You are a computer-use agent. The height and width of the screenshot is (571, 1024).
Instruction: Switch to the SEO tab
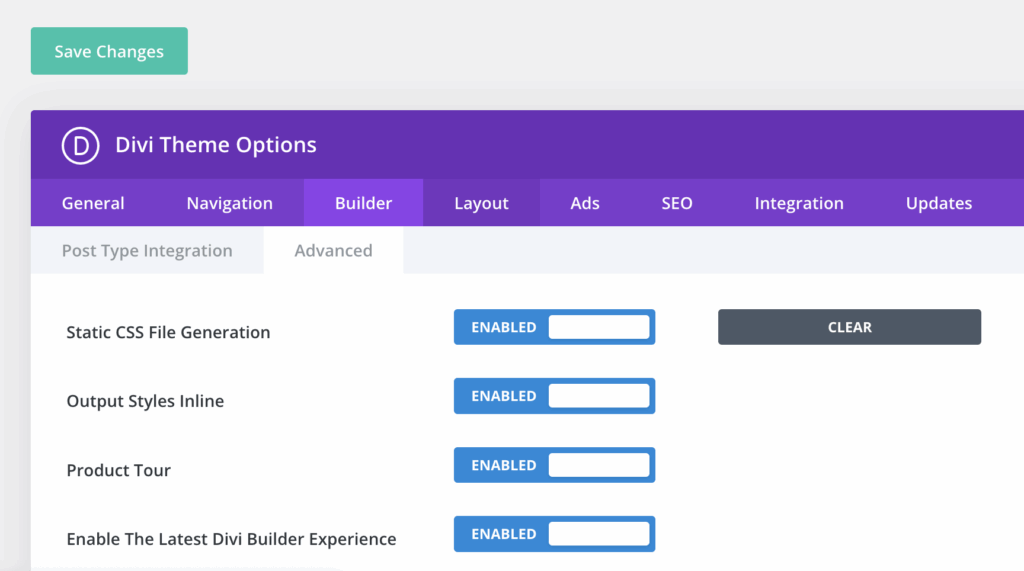pos(677,203)
